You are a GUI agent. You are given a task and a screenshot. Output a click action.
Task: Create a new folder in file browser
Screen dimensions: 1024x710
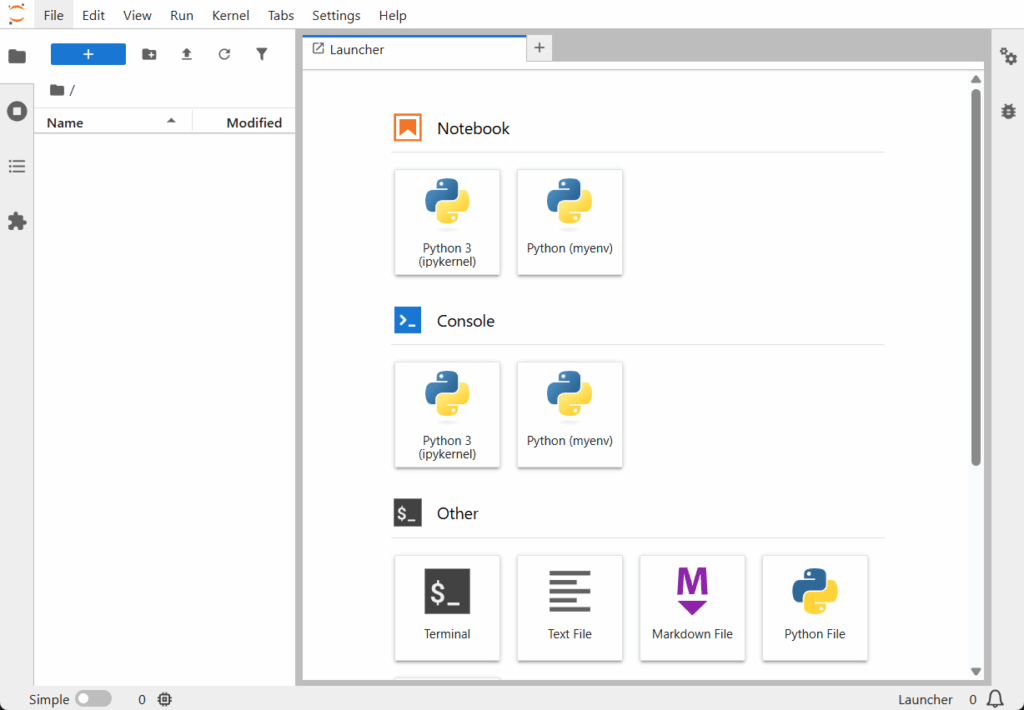pyautogui.click(x=149, y=54)
